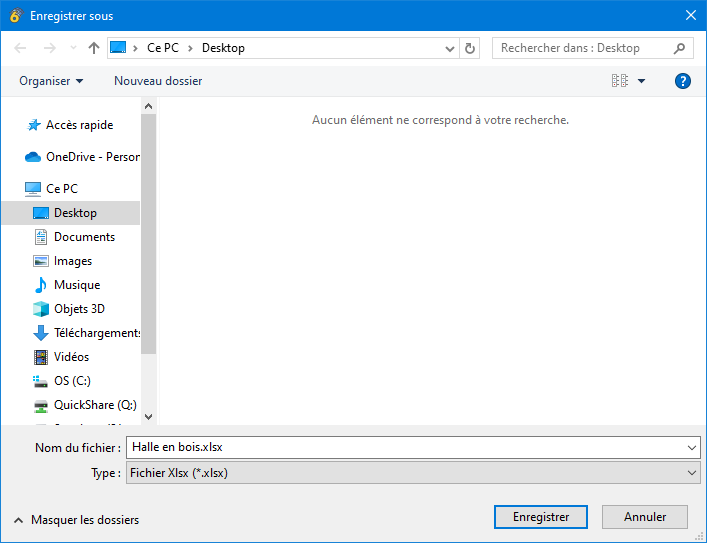Click the Vidéos film strip icon
Image resolution: width=707 pixels, height=543 pixels.
point(41,357)
